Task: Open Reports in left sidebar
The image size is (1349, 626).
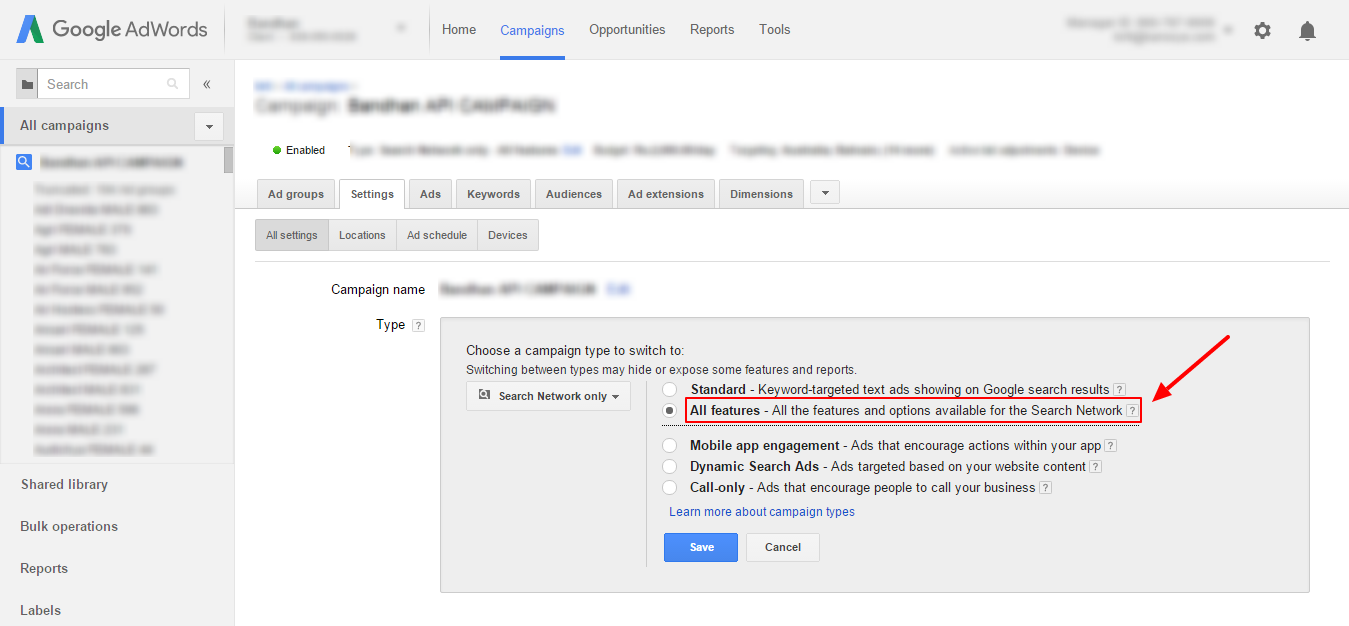Action: [x=44, y=568]
